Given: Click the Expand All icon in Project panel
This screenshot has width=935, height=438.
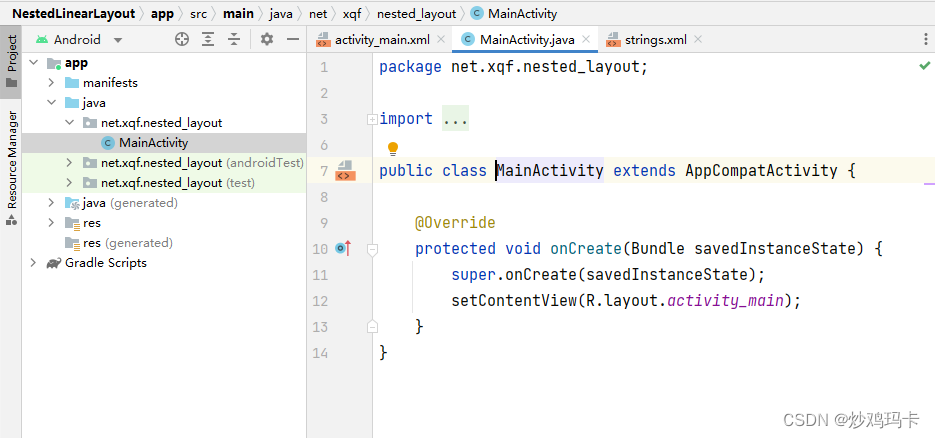Looking at the screenshot, I should coord(208,40).
